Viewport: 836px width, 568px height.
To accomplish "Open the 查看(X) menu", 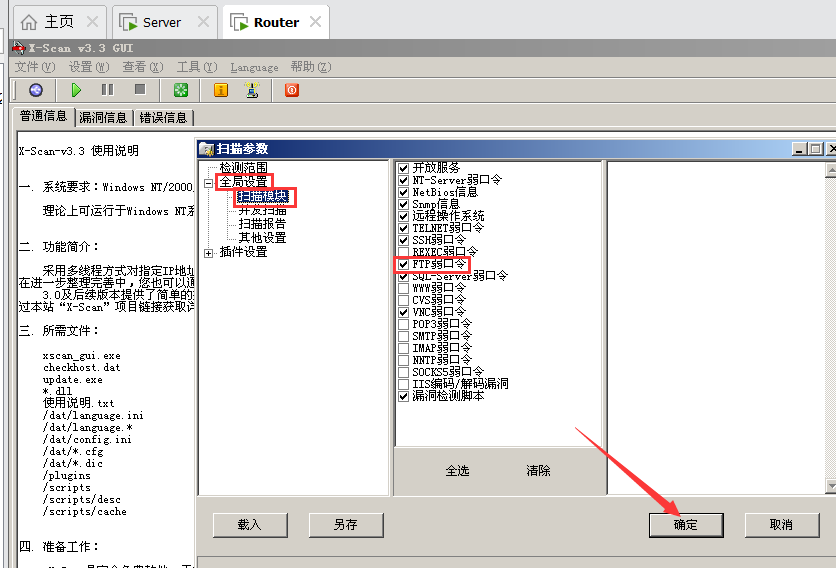I will coord(143,67).
